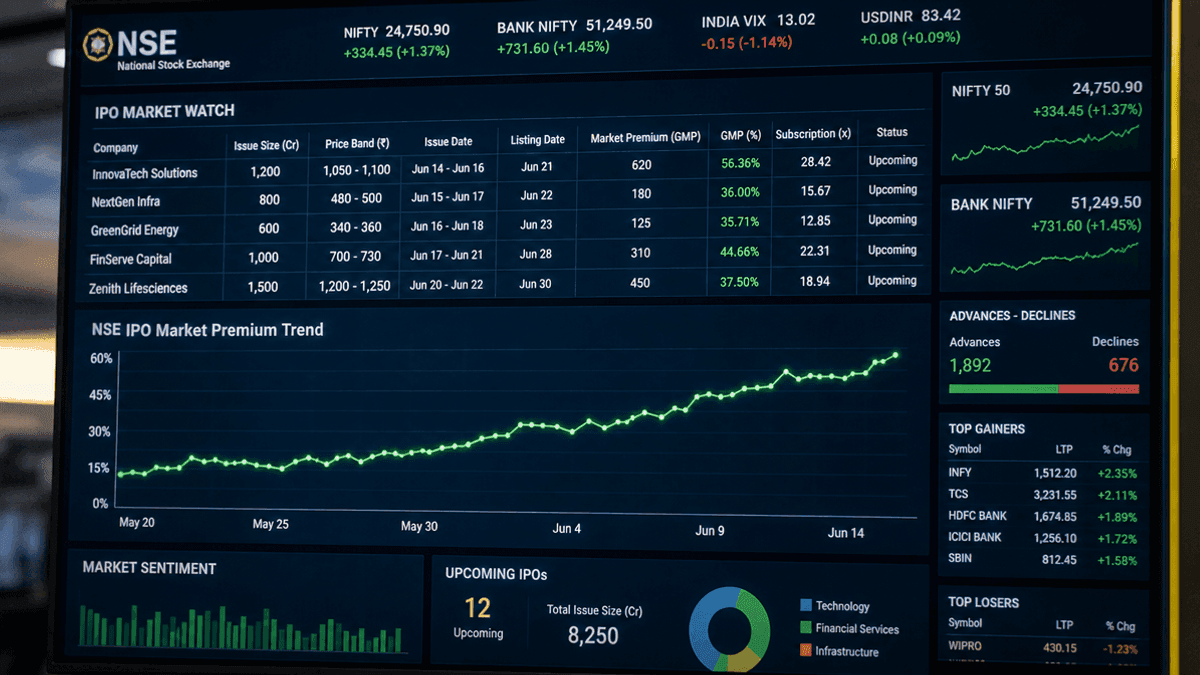
Task: Select TCS in Top Gainers
Action: tap(958, 494)
